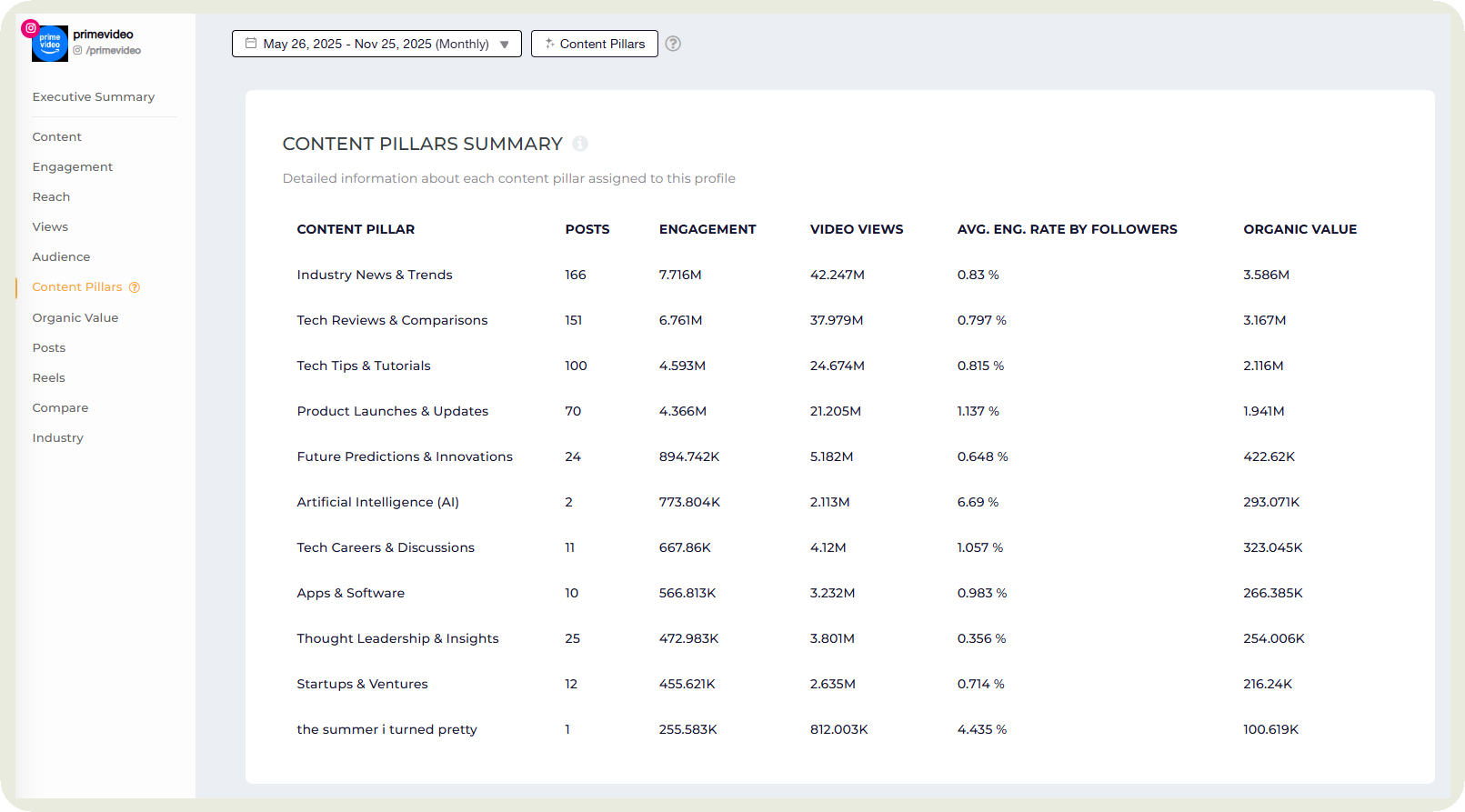The height and width of the screenshot is (812, 1465).
Task: Open the Reels section
Action: tap(49, 377)
